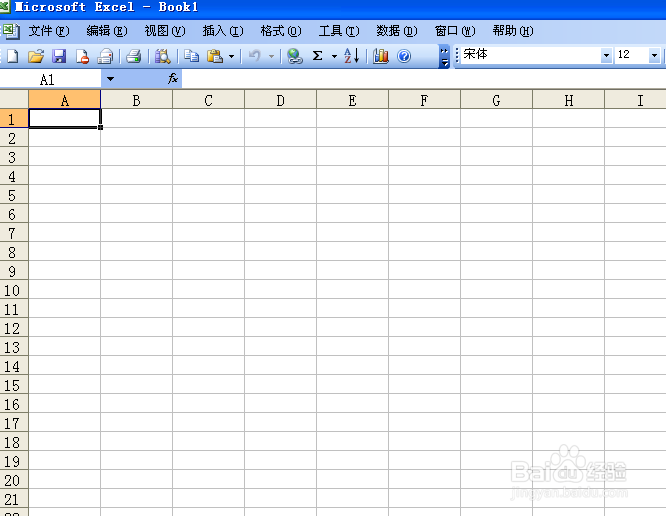
Task: Click the Excel workbook icon in menu bar
Action: pyautogui.click(x=10, y=31)
